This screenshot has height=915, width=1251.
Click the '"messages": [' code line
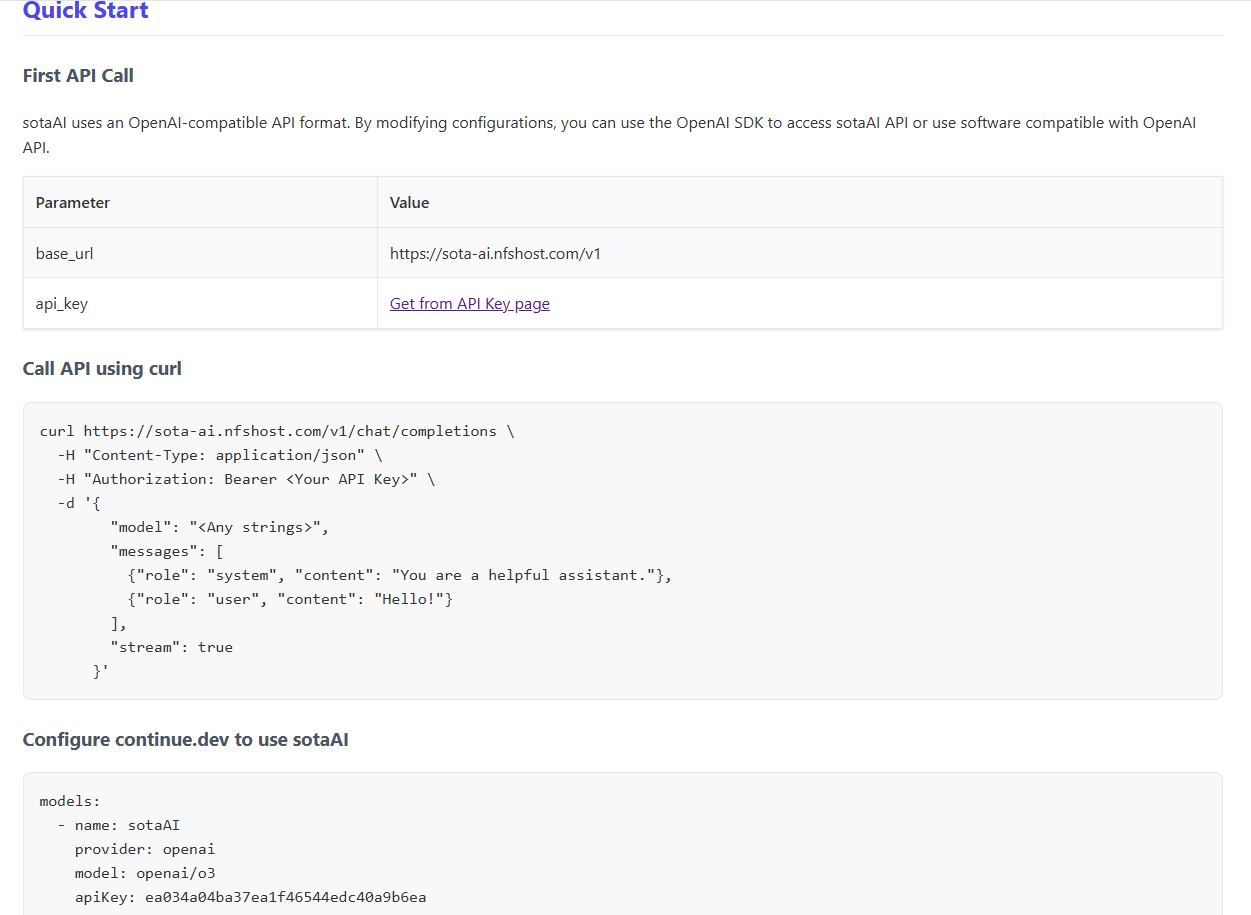pos(167,551)
